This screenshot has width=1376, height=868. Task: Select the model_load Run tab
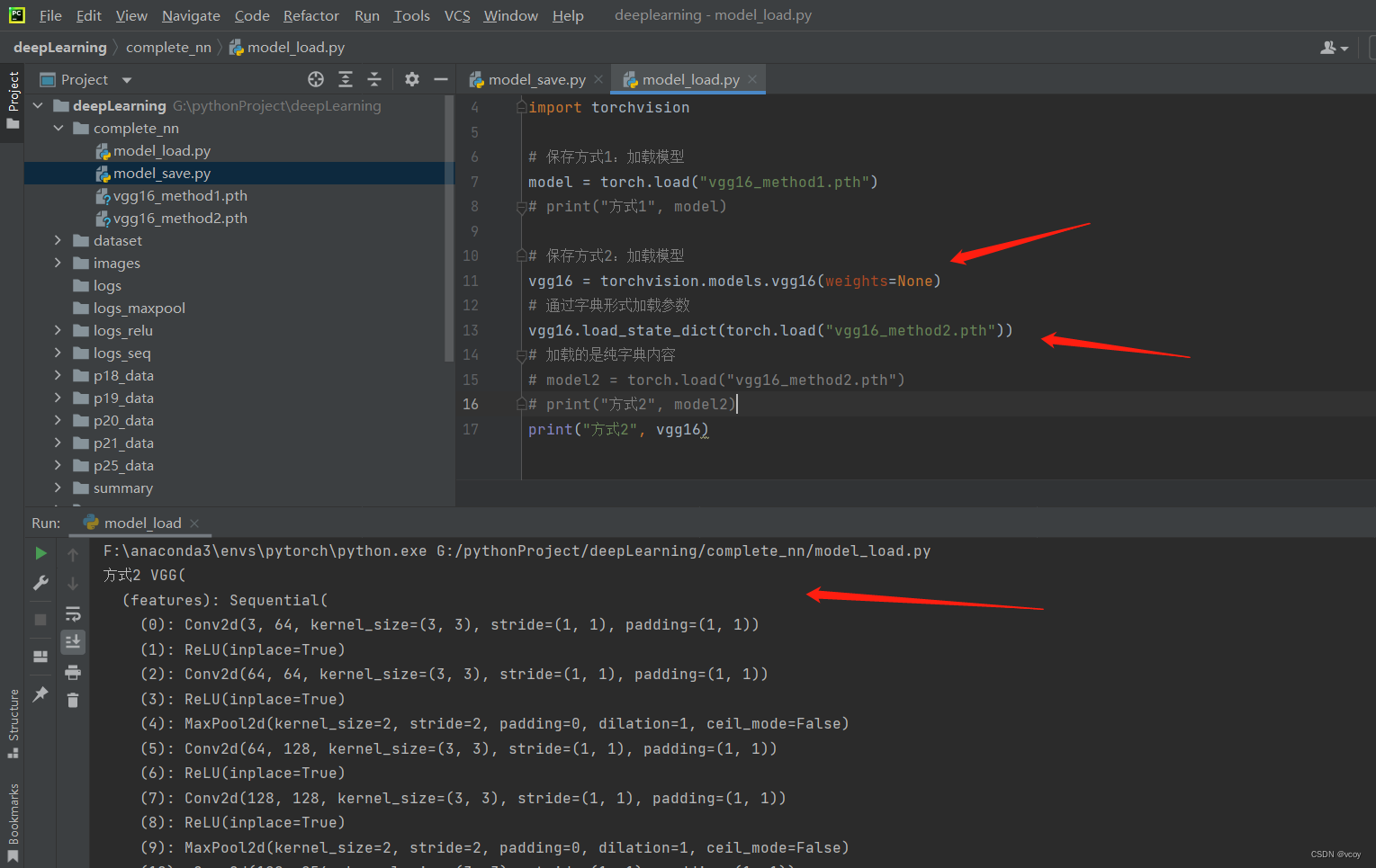coord(142,523)
